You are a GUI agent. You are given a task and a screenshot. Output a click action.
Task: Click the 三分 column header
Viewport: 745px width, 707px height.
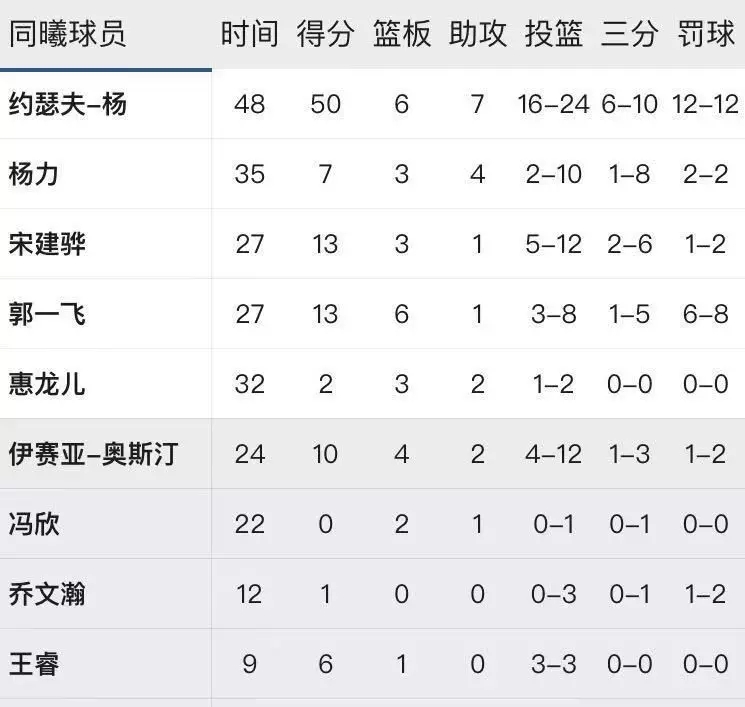click(x=630, y=34)
